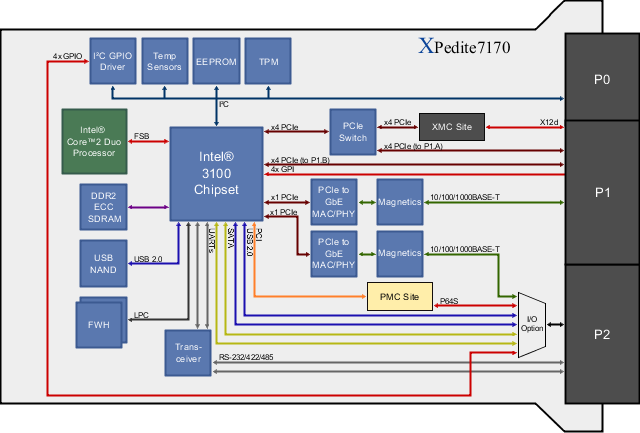Click the LPC label
Viewport: 640px width, 433px height.
[141, 315]
